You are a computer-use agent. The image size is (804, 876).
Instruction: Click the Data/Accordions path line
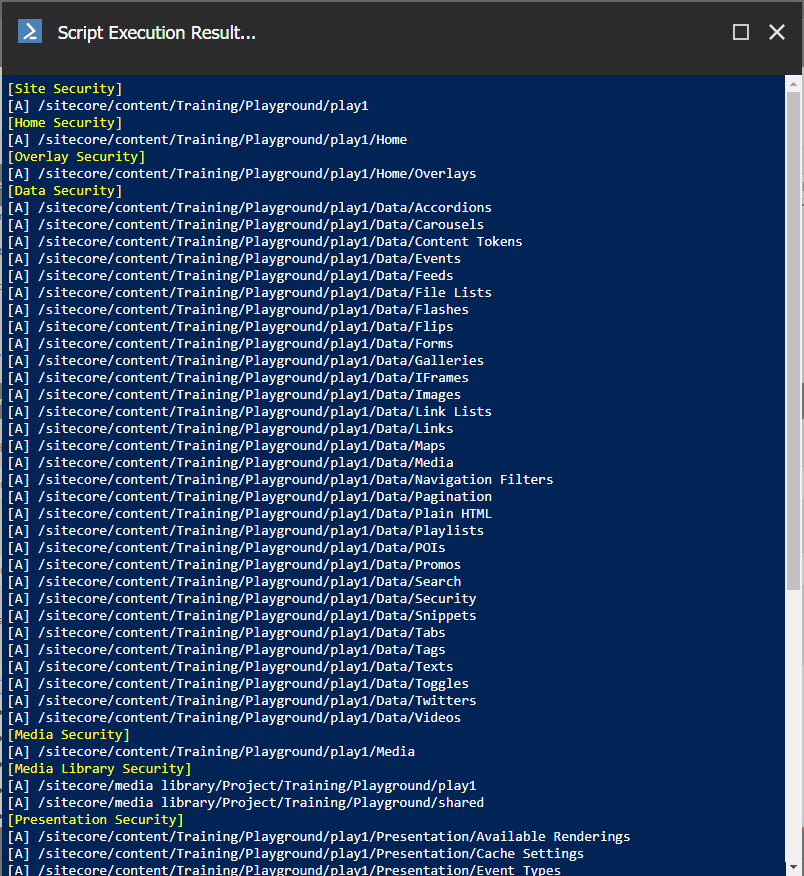(x=250, y=208)
